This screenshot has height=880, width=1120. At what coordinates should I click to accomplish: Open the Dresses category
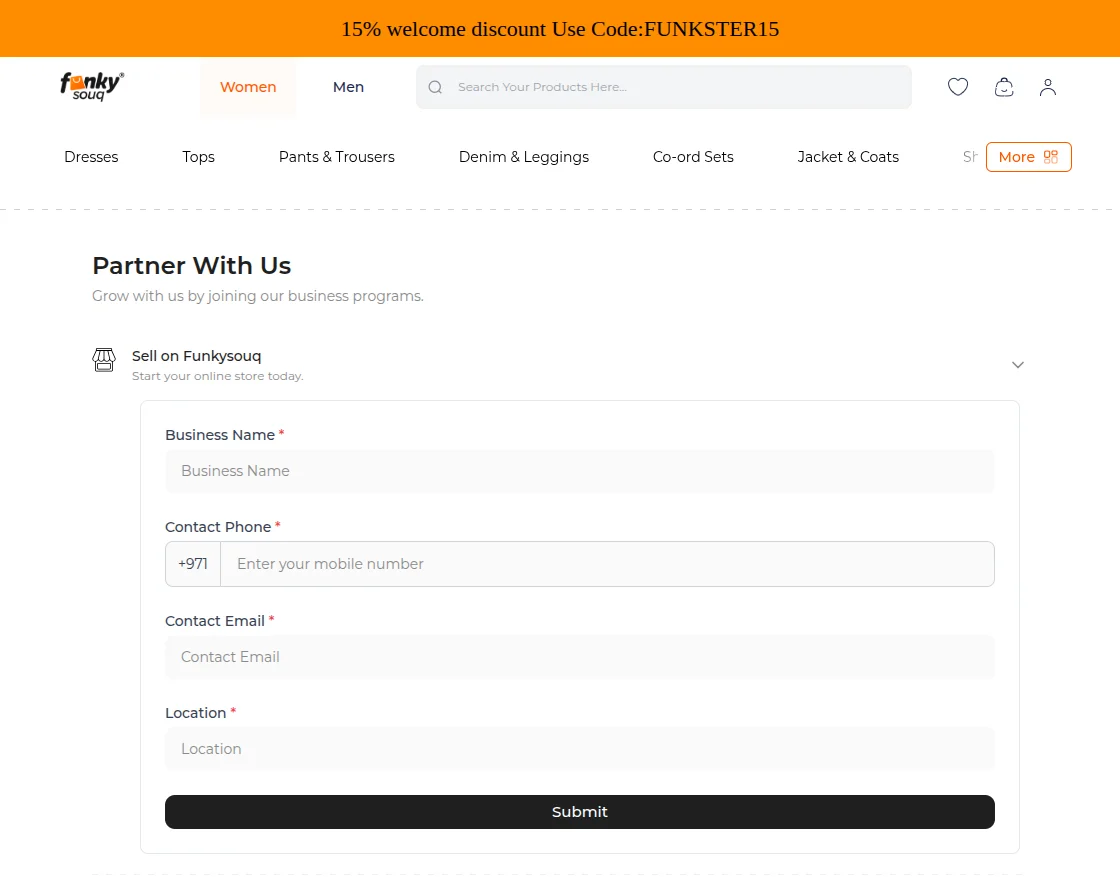(91, 157)
